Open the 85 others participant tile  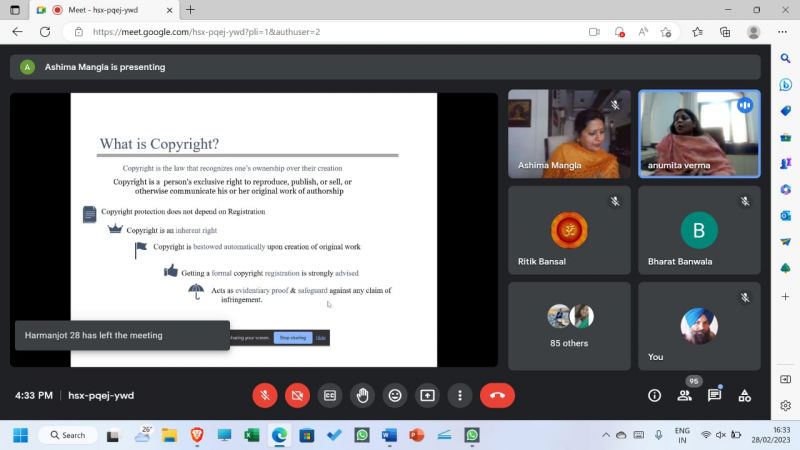pyautogui.click(x=569, y=323)
